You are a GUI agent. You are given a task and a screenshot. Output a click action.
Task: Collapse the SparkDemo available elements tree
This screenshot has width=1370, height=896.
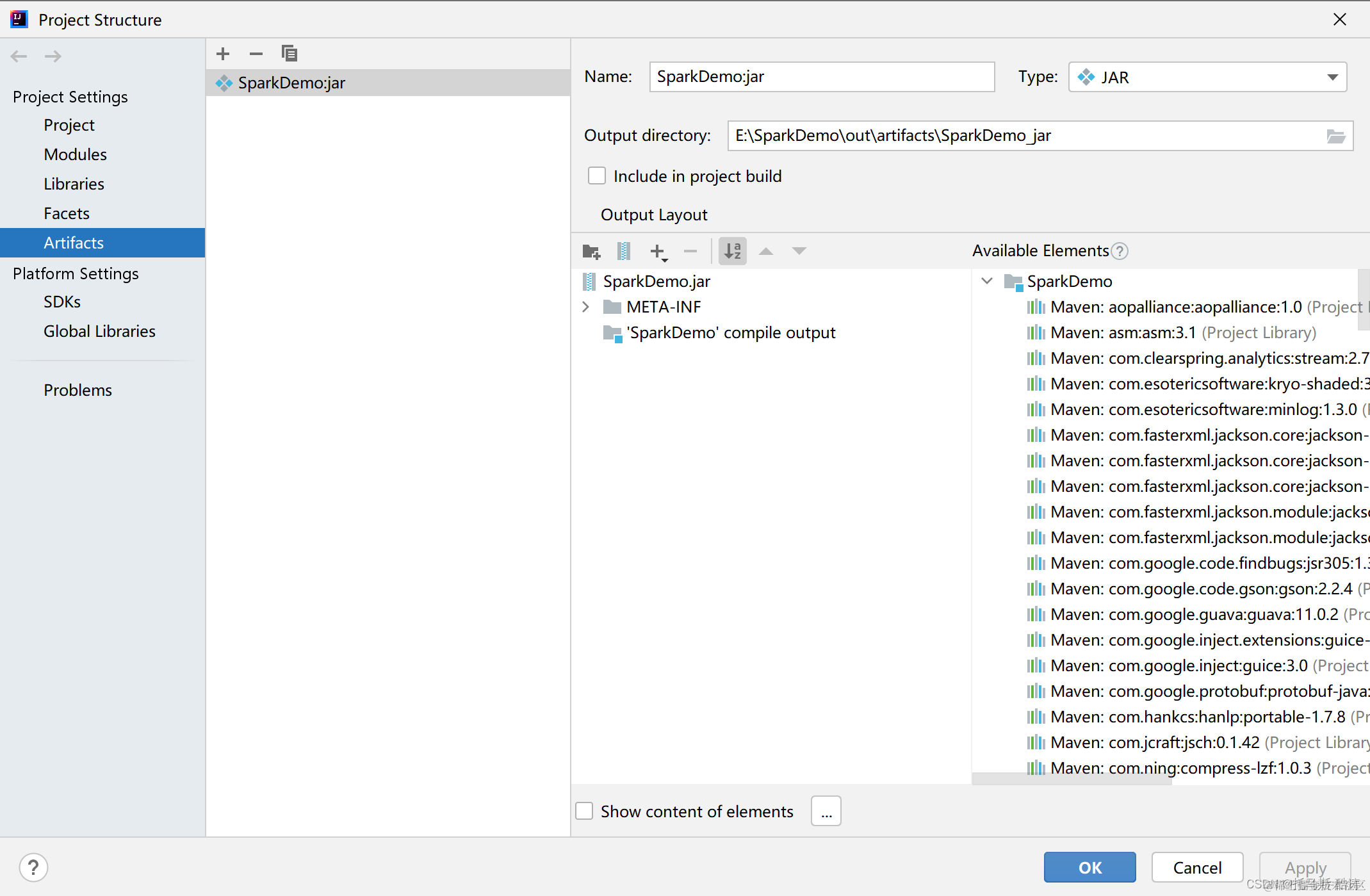coord(987,281)
